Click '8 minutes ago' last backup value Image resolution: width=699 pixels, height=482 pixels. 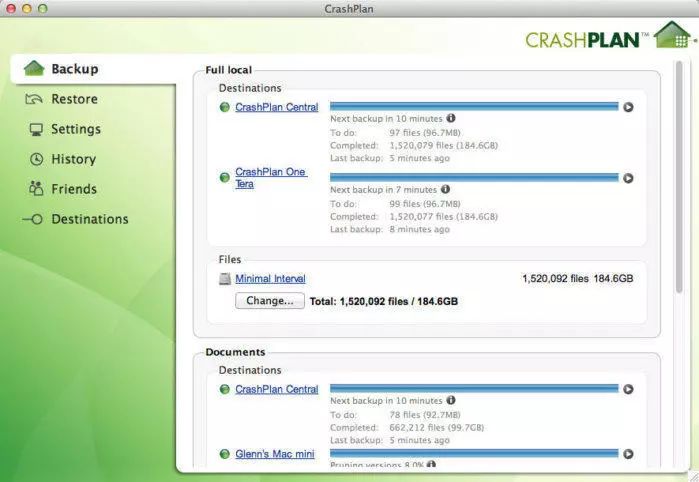point(419,229)
